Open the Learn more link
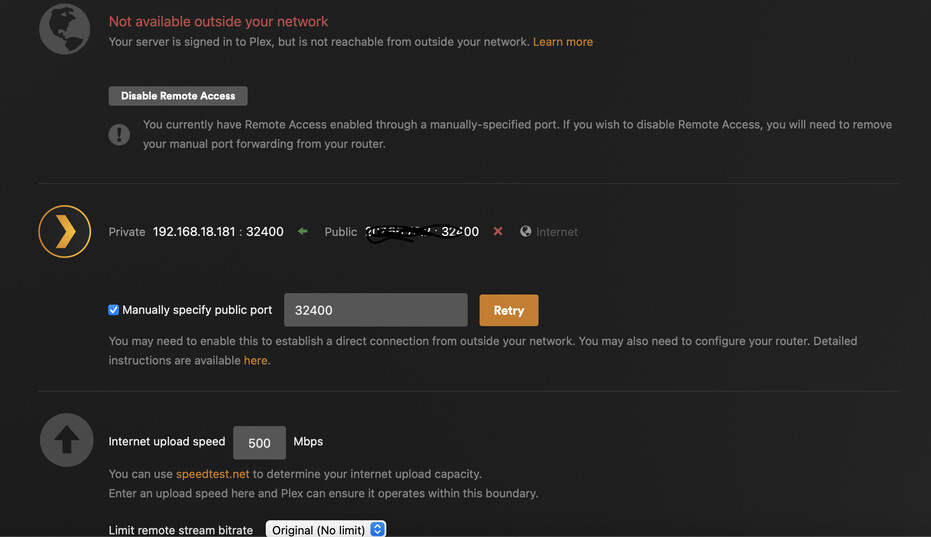Viewport: 931px width, 537px height. click(563, 42)
